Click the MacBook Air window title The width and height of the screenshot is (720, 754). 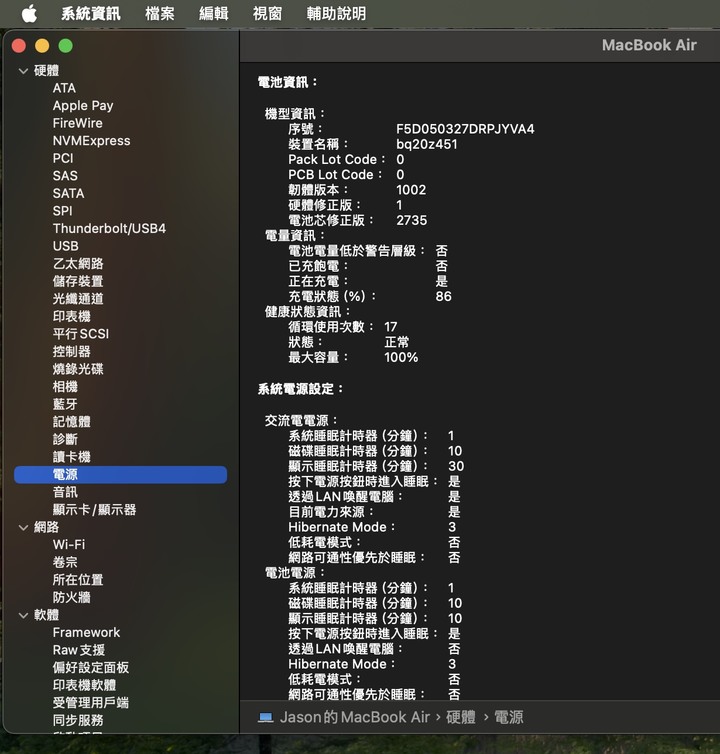pyautogui.click(x=649, y=45)
